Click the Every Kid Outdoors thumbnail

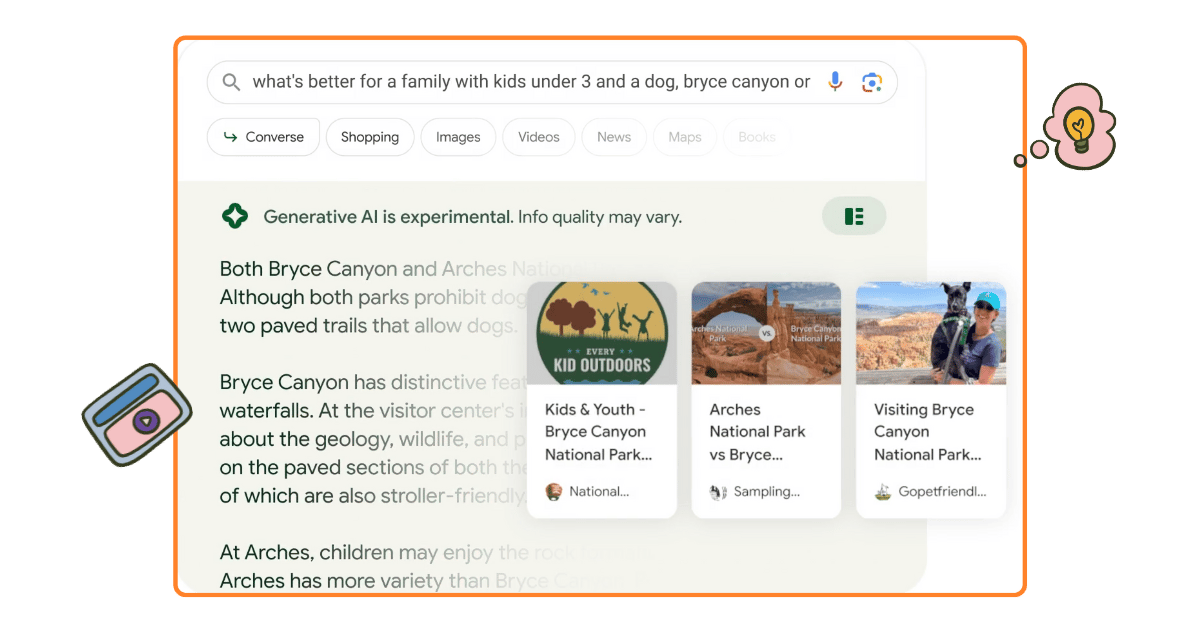tap(602, 333)
